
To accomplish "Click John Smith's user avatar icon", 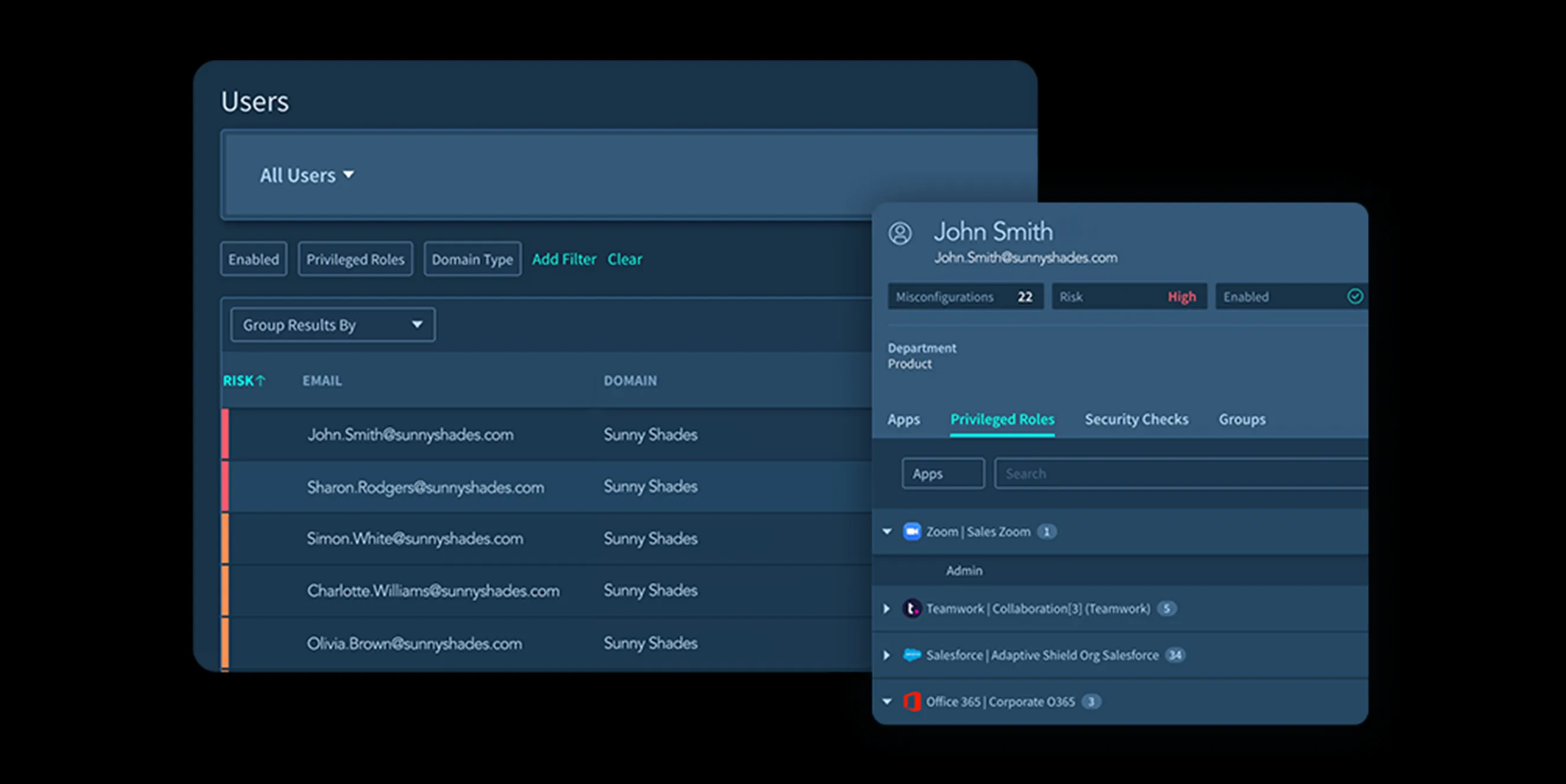I will pyautogui.click(x=900, y=233).
